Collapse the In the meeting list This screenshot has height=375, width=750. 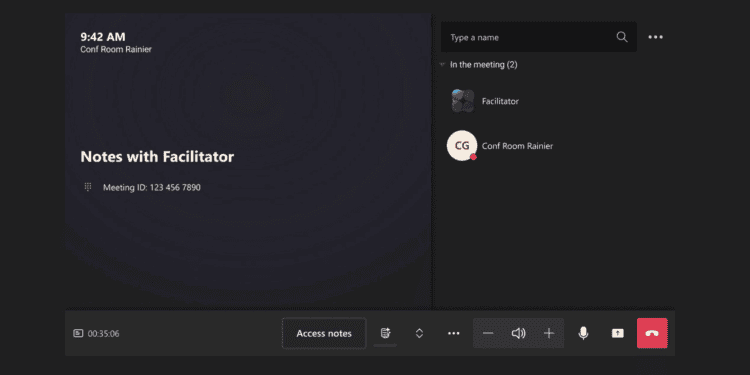point(442,65)
